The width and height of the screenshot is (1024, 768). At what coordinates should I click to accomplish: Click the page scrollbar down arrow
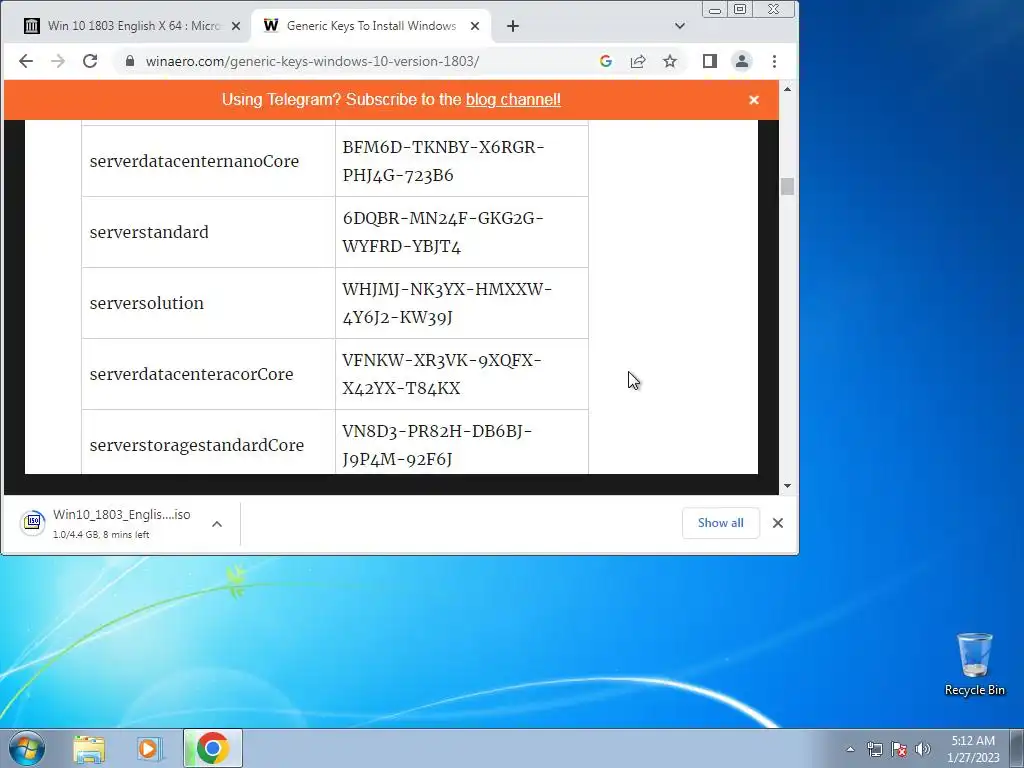[x=787, y=486]
